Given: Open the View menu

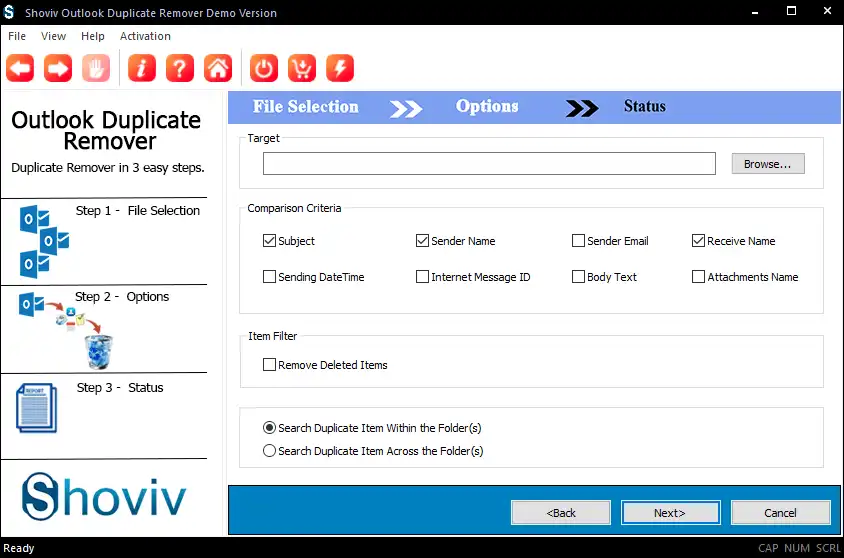Looking at the screenshot, I should pos(53,36).
